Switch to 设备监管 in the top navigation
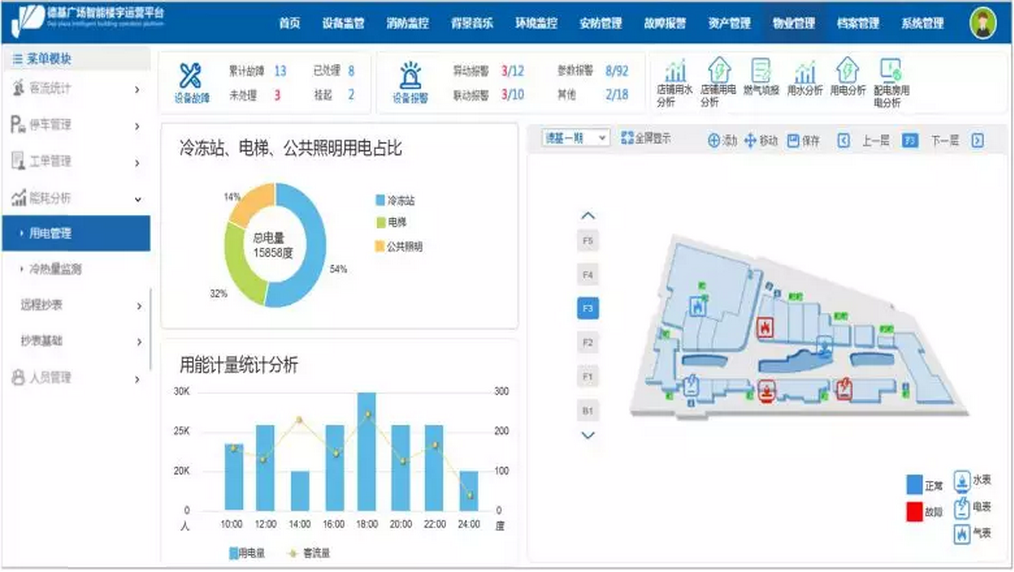Viewport: 1014px width, 572px height. (343, 23)
